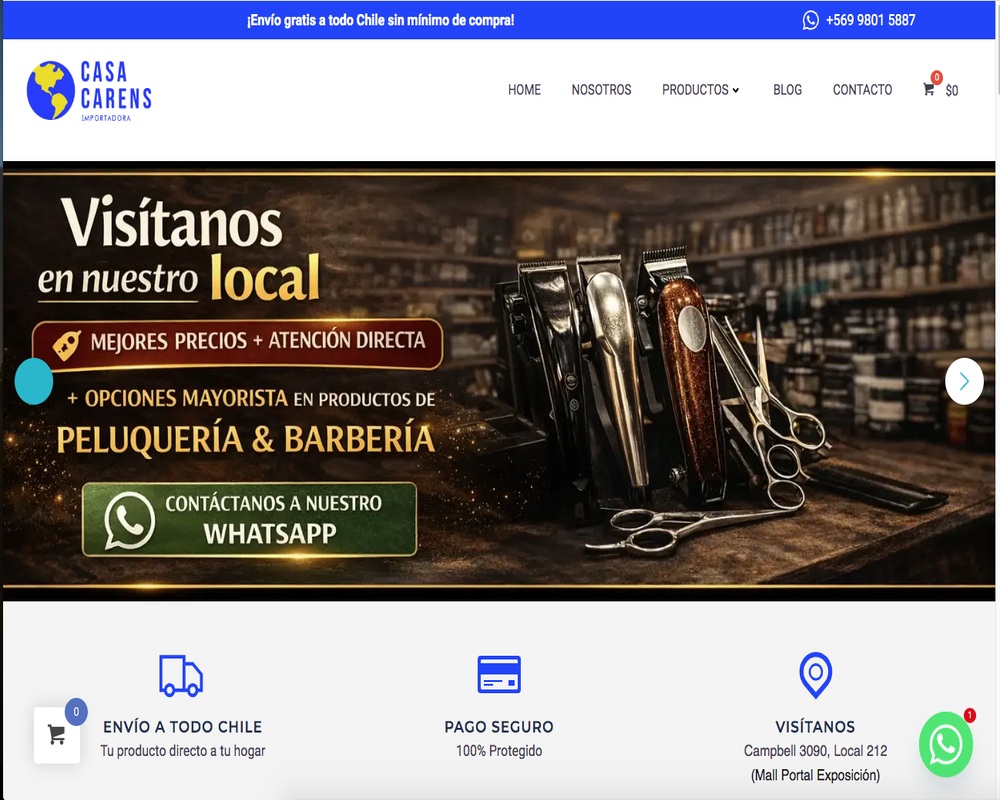Viewport: 1000px width, 800px height.
Task: Click the Opciones Mayorista en productos de text
Action: point(251,399)
